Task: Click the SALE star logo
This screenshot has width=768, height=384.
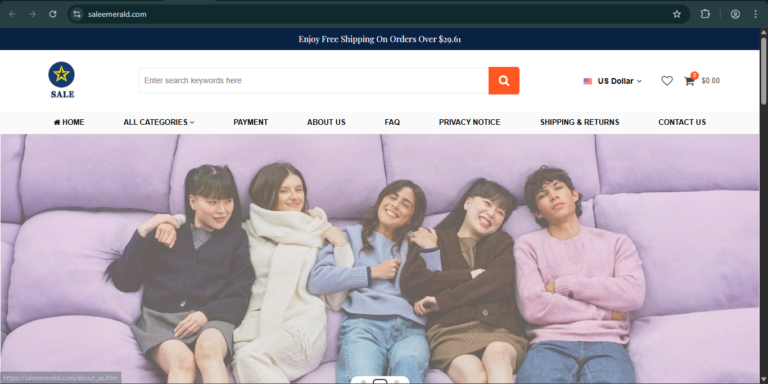Action: coord(62,80)
